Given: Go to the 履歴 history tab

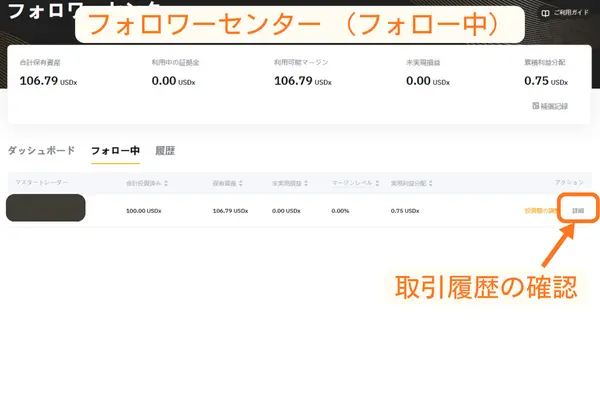Looking at the screenshot, I should [165, 151].
